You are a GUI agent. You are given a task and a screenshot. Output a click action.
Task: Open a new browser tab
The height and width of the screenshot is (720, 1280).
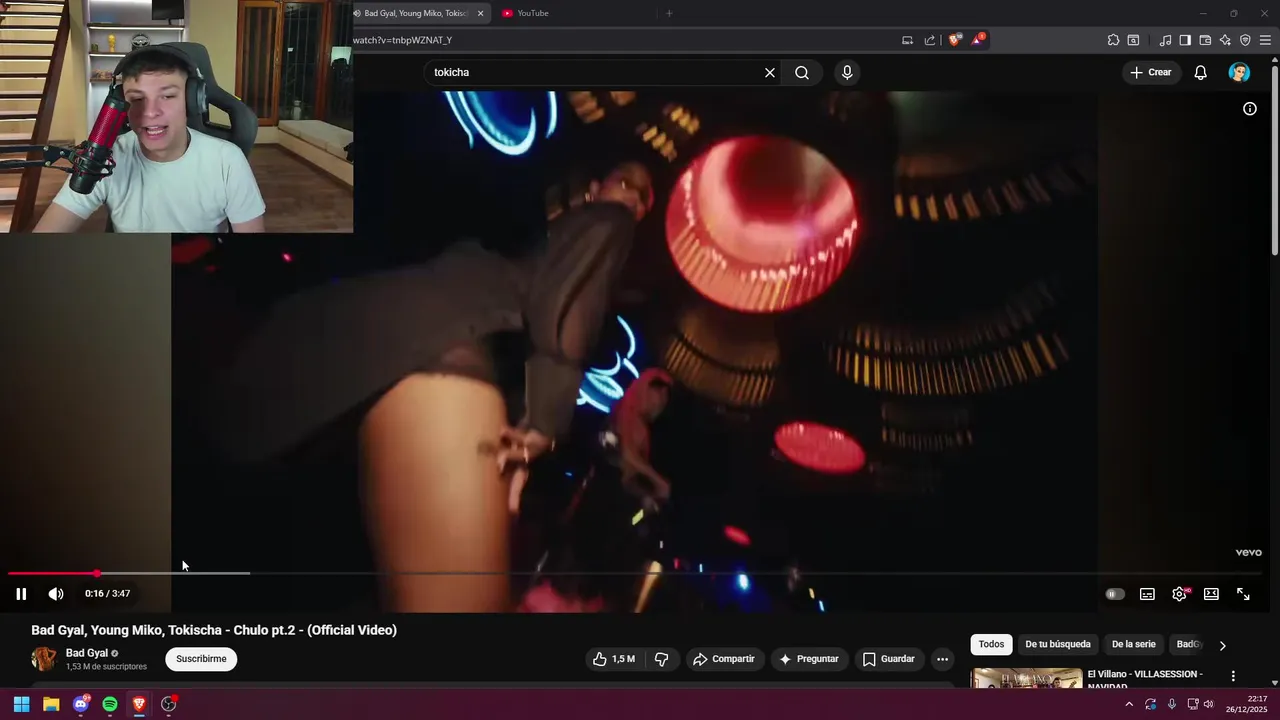(x=669, y=13)
